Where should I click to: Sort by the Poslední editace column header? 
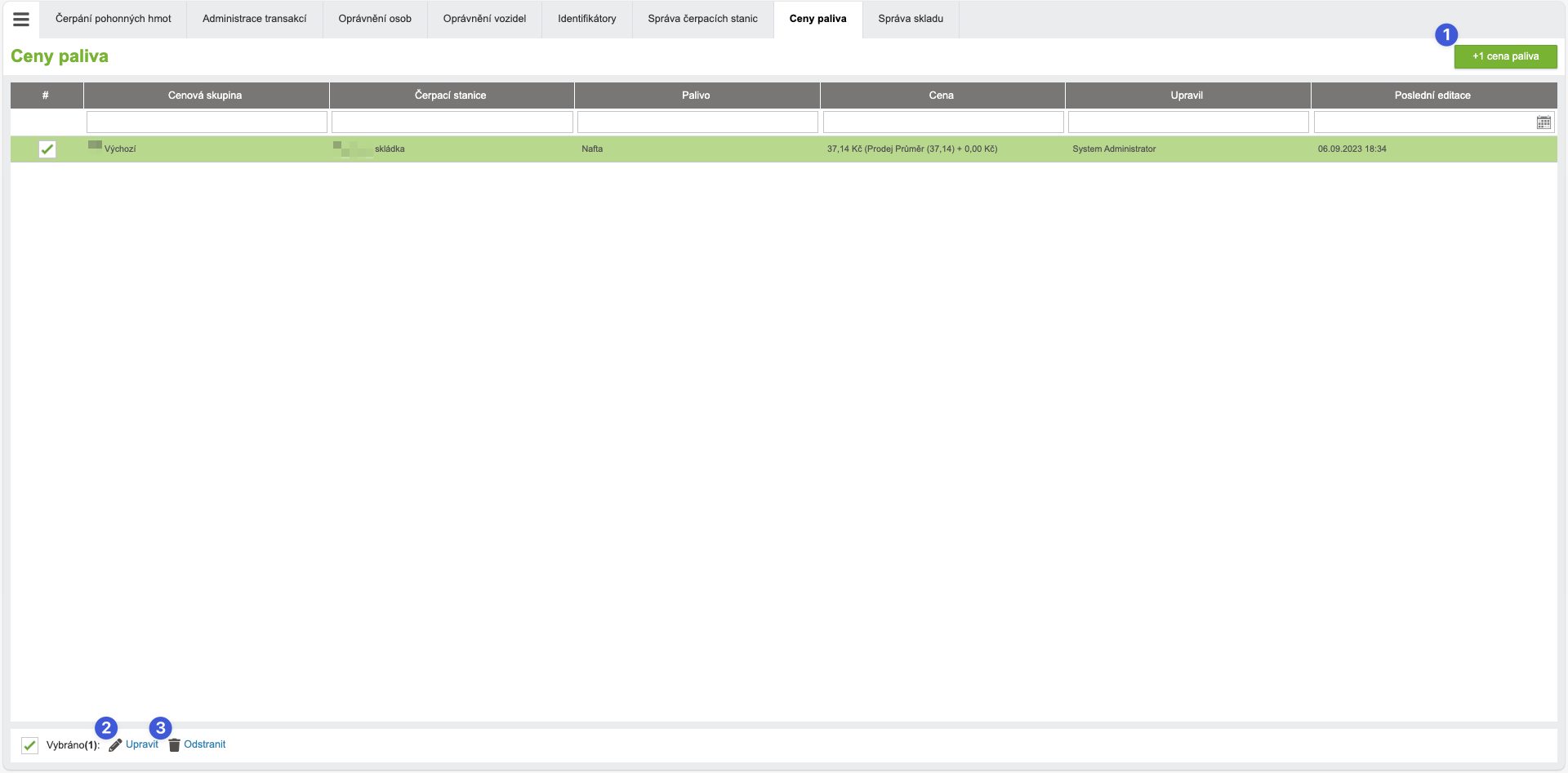1433,96
